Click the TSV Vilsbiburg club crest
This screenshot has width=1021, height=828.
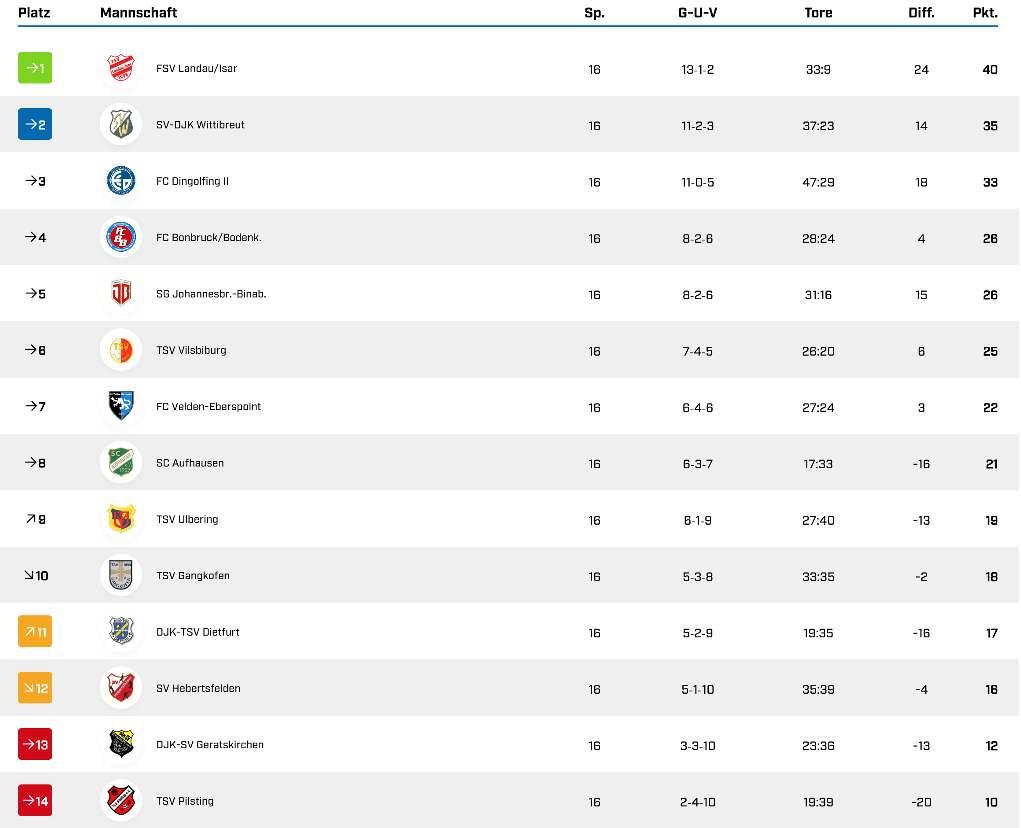click(121, 350)
